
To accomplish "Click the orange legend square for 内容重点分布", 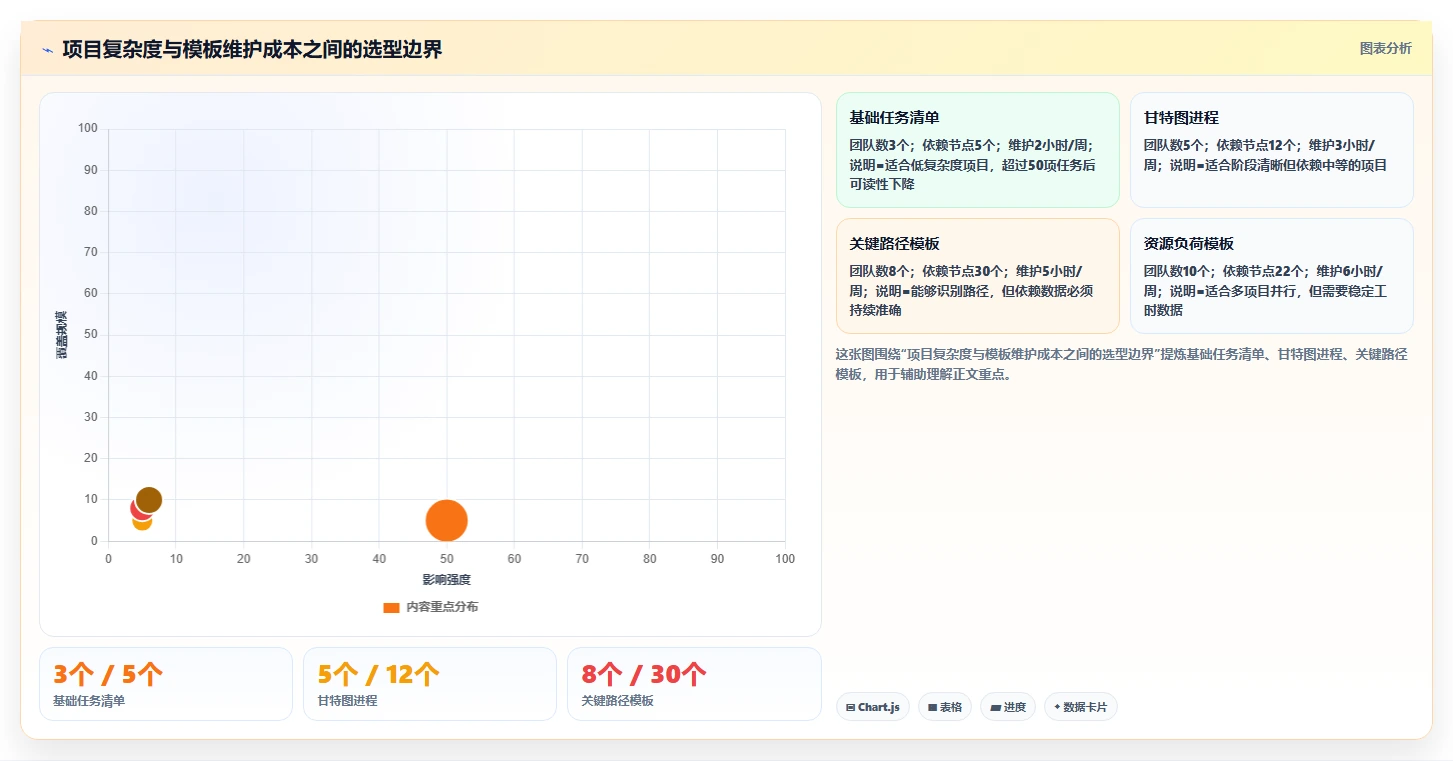I will click(391, 608).
